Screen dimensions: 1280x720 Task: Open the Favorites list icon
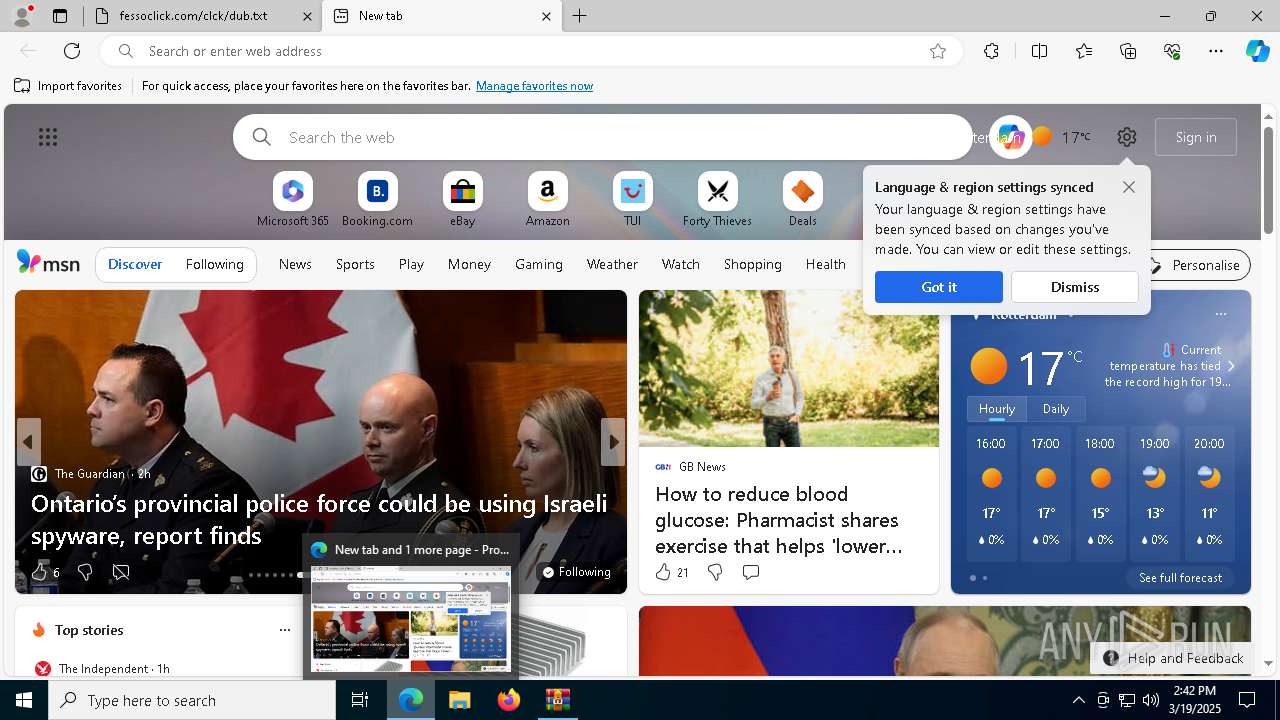pos(1084,51)
